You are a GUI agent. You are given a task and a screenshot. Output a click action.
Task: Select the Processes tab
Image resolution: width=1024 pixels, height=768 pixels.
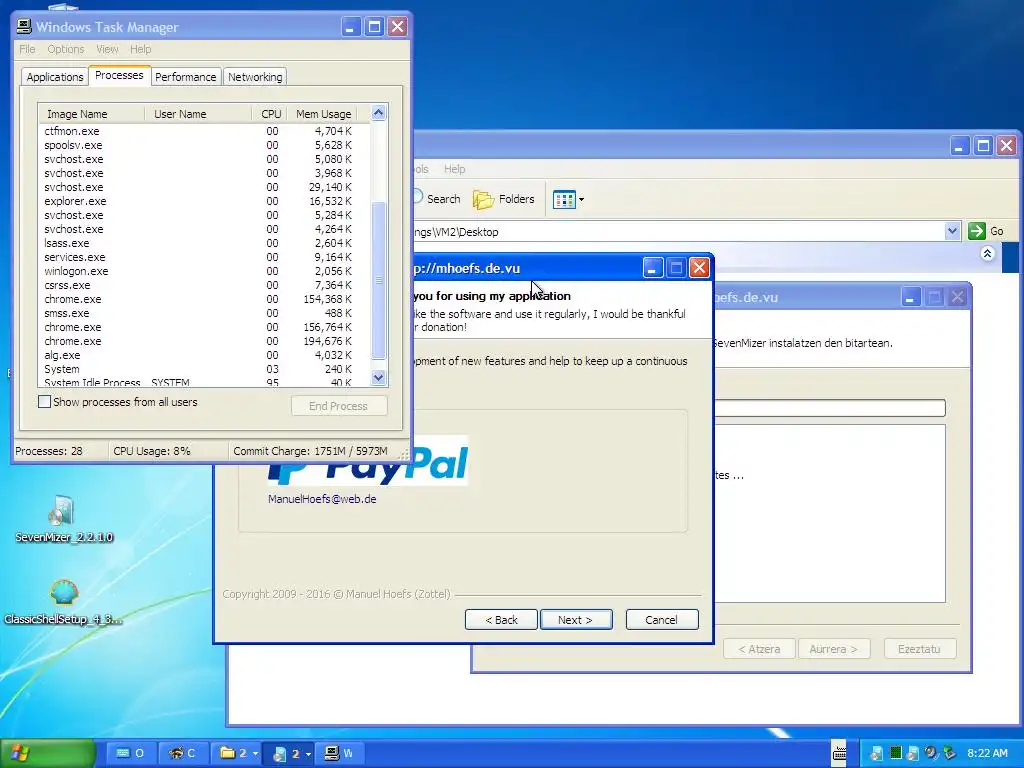click(x=119, y=75)
